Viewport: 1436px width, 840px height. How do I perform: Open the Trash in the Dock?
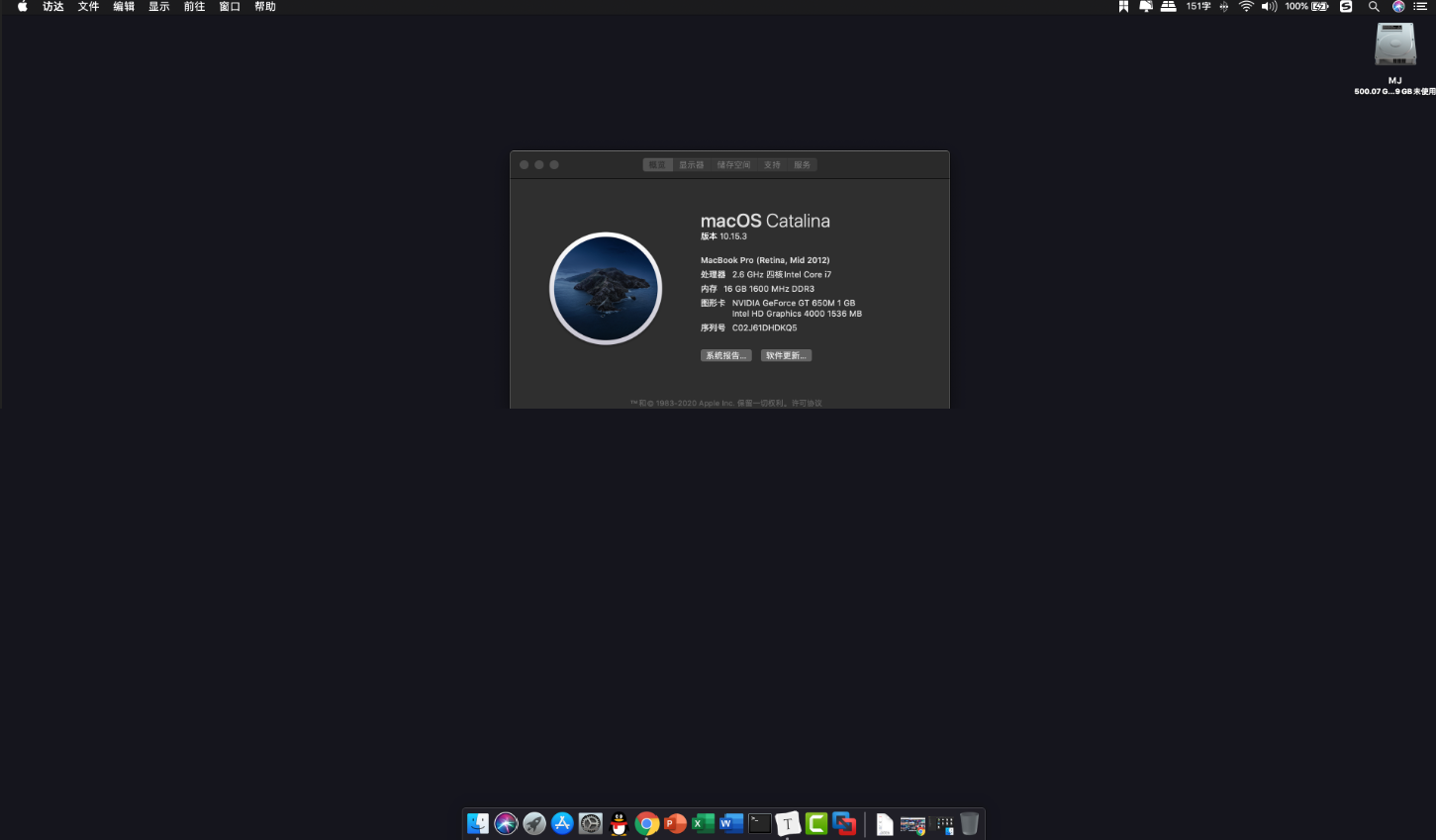pyautogui.click(x=969, y=823)
